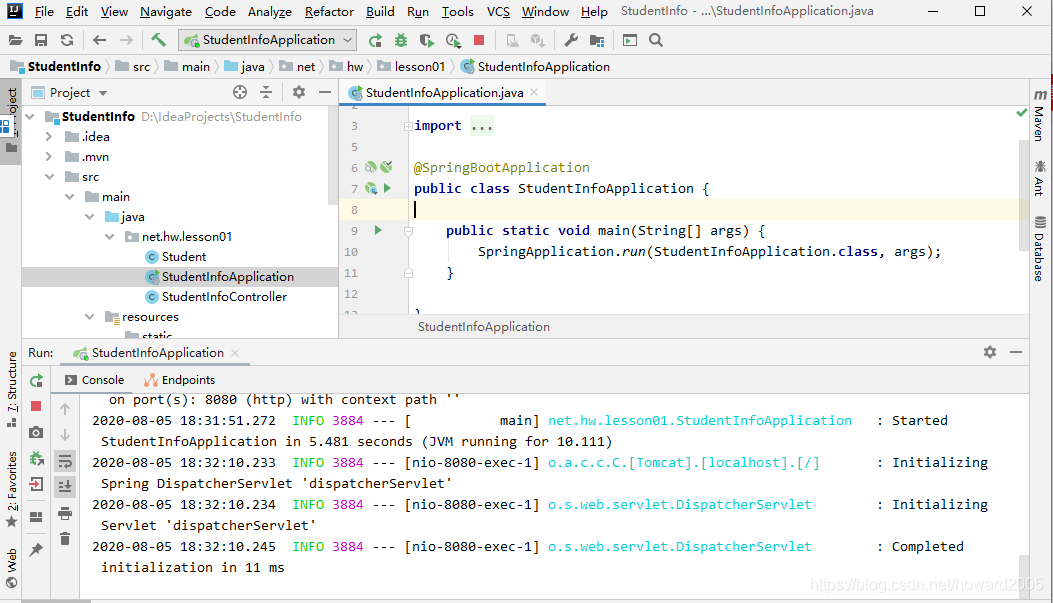
Task: Stop the application from the main toolbar
Action: tap(479, 40)
